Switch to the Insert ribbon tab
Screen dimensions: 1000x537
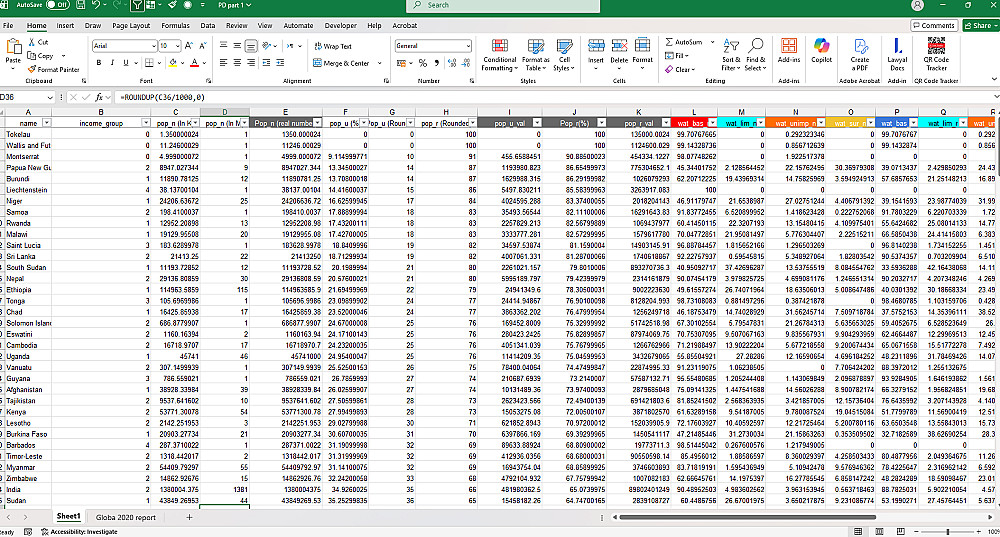[x=65, y=26]
